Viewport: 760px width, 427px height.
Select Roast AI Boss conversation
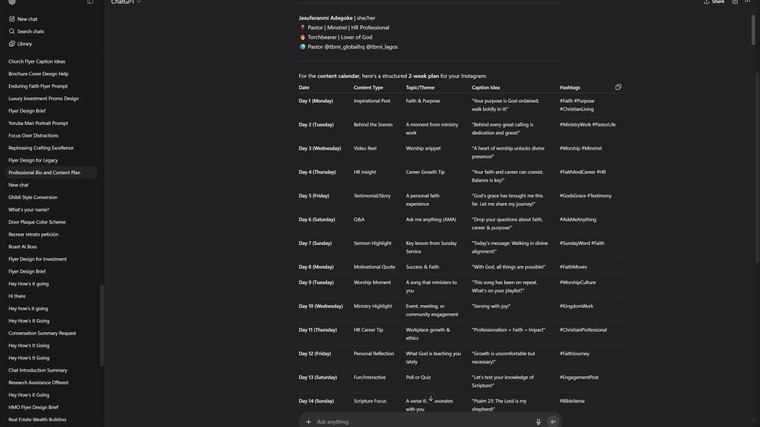(23, 247)
